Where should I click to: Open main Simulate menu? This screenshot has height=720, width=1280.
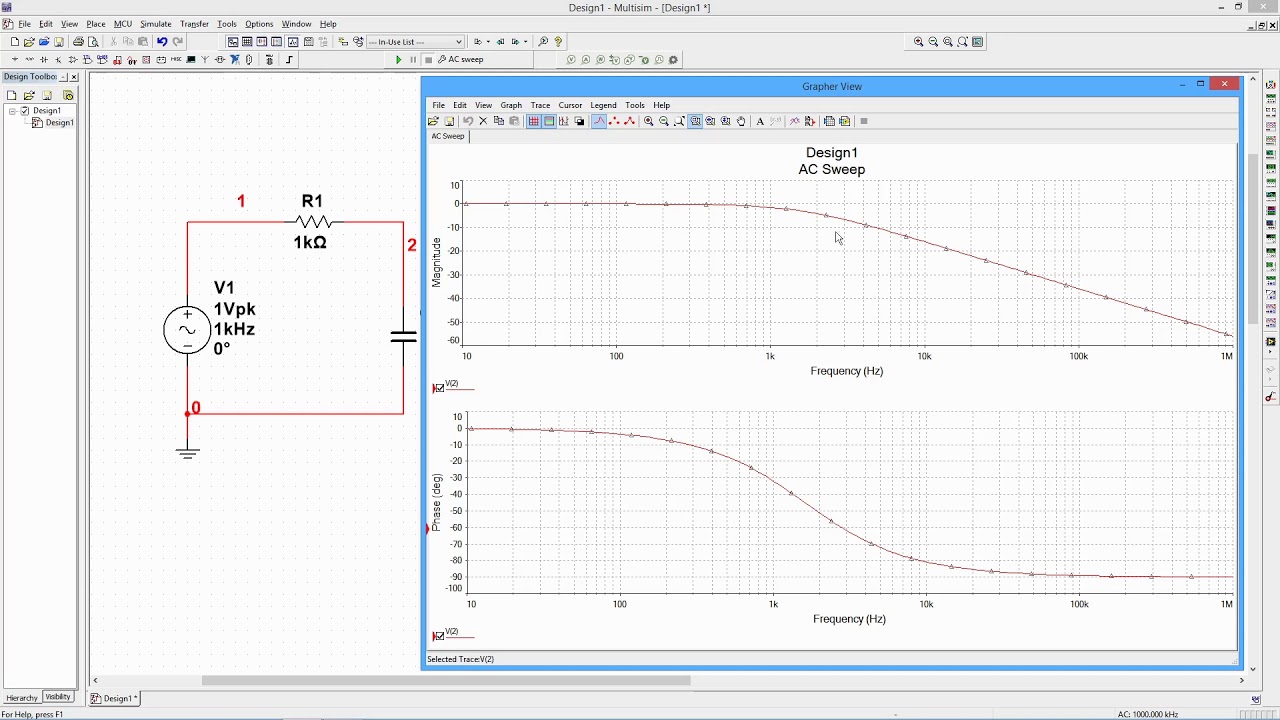point(155,24)
